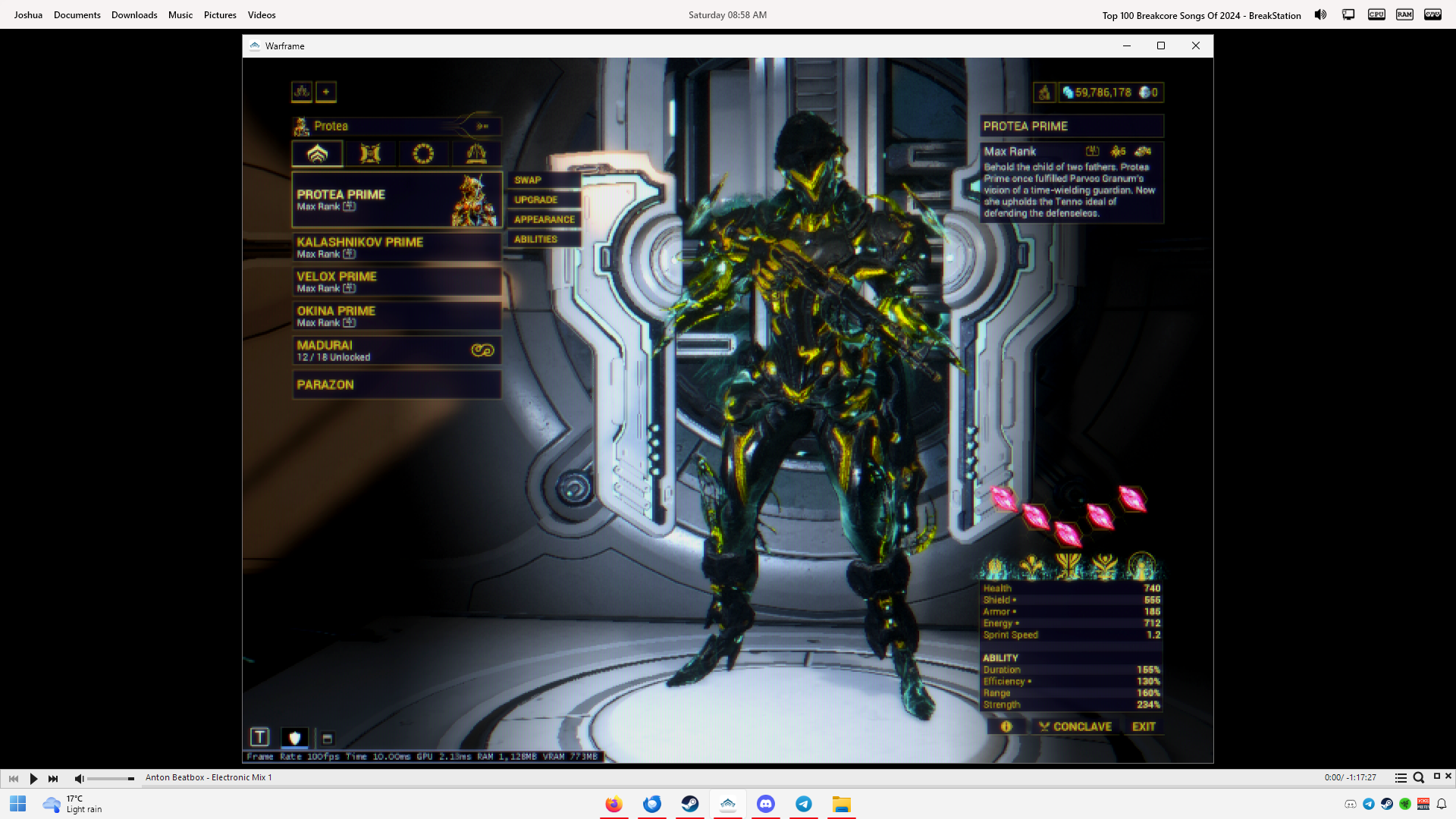
Task: Choose SWAP from the equipment menu
Action: (x=544, y=180)
